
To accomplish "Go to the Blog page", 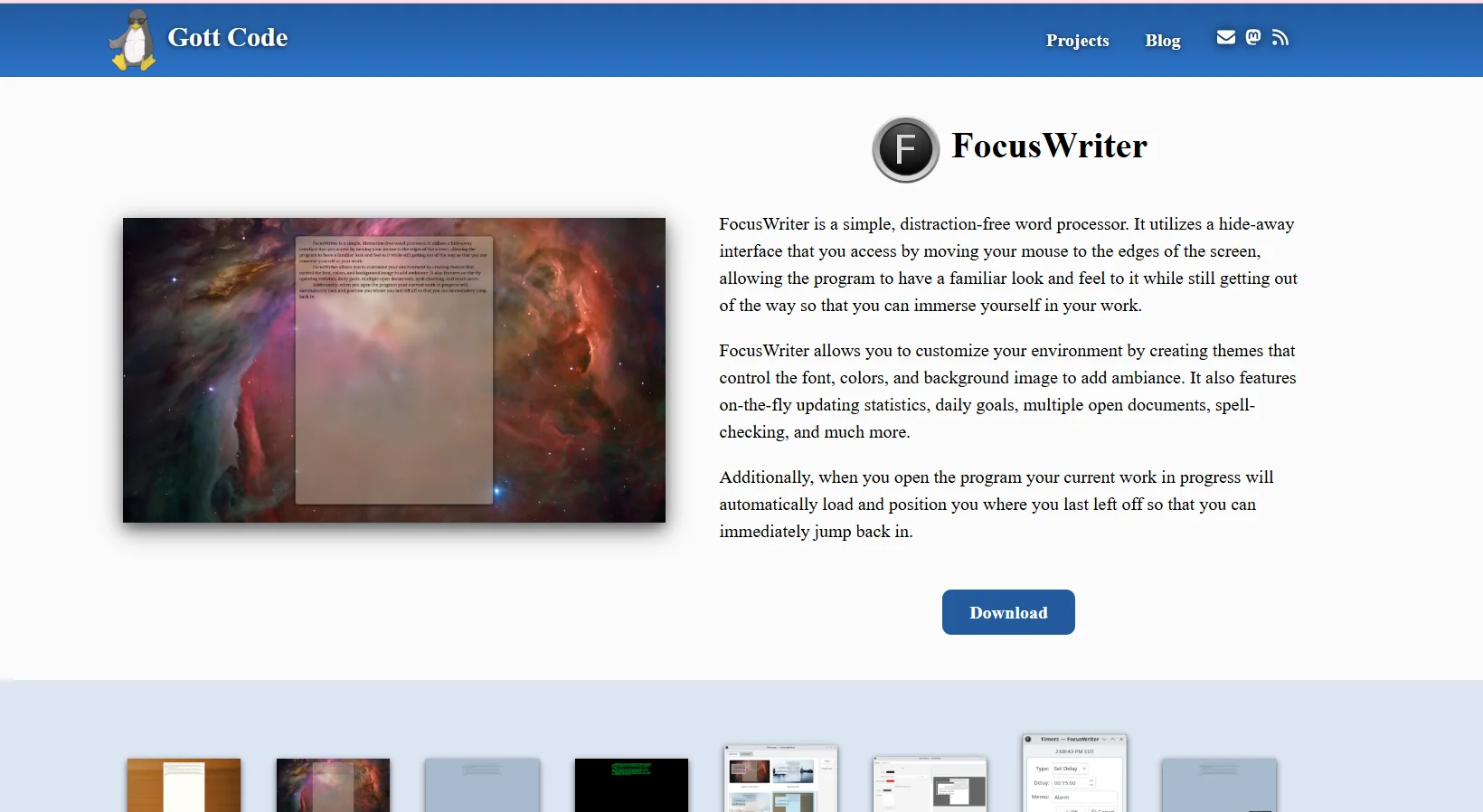I will coord(1163,40).
